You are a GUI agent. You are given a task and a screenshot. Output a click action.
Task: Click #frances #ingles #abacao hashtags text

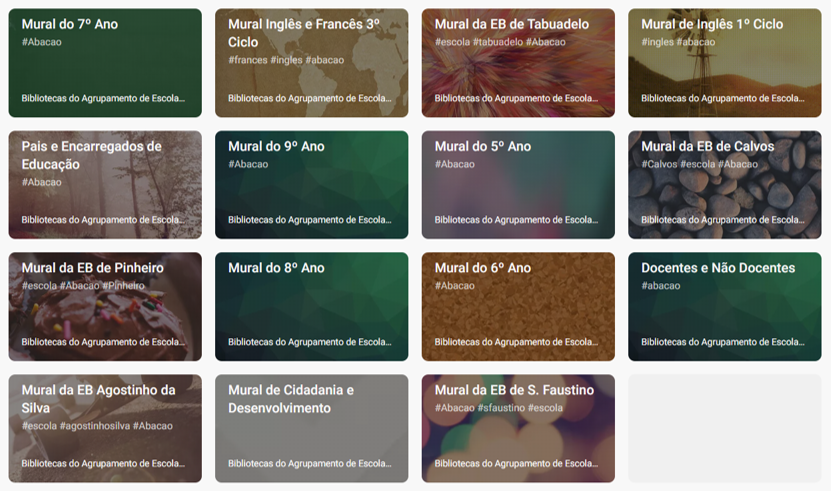(286, 60)
